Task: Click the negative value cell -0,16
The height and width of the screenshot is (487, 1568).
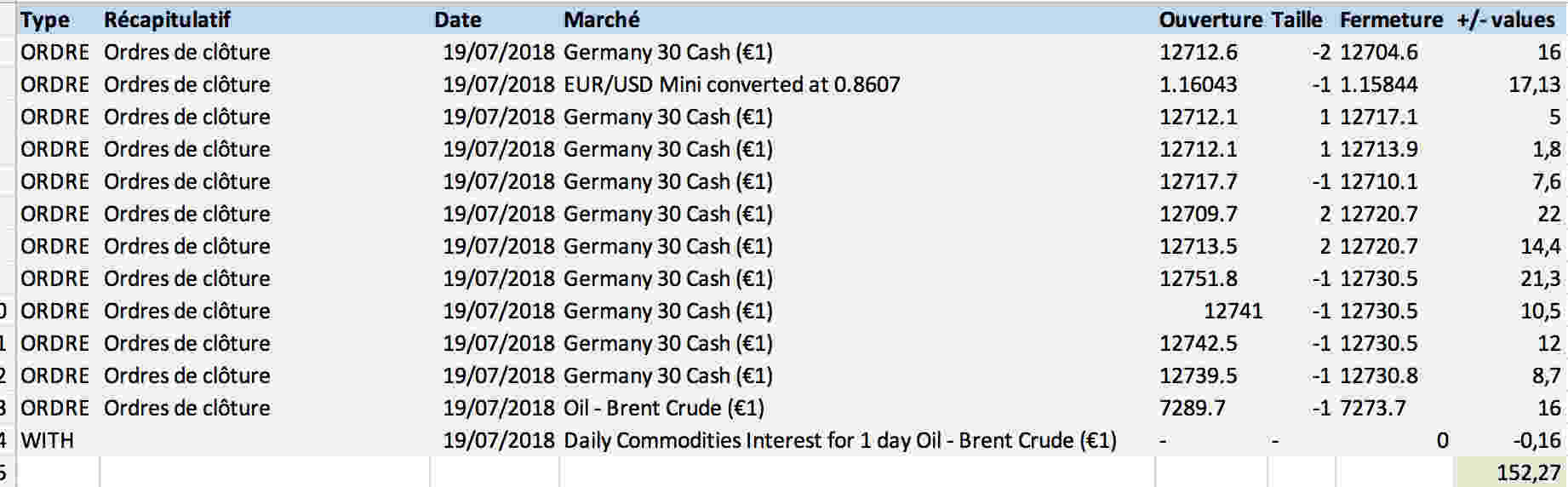Action: 1537,440
